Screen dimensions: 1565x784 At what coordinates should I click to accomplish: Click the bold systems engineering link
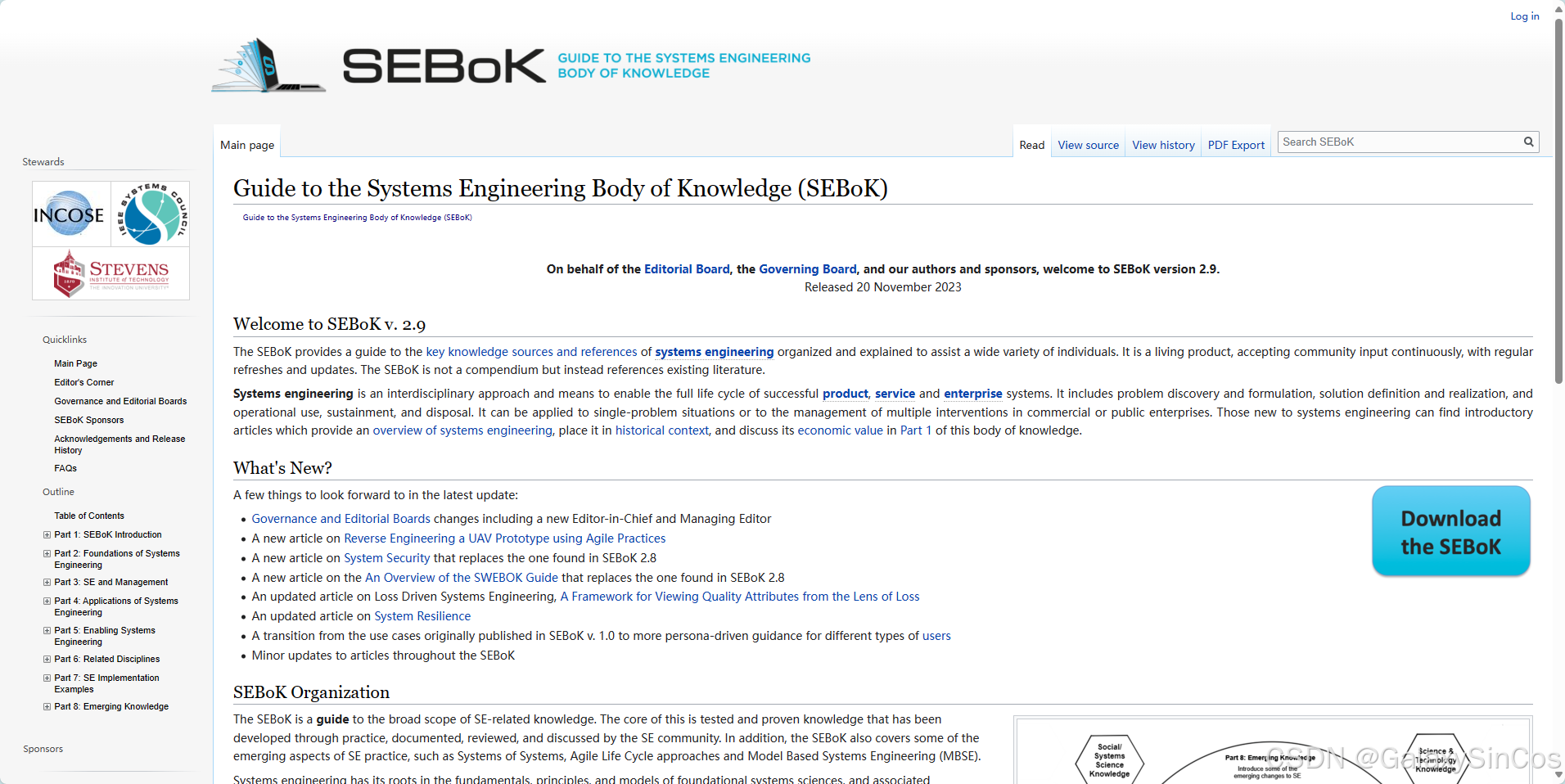coord(715,352)
